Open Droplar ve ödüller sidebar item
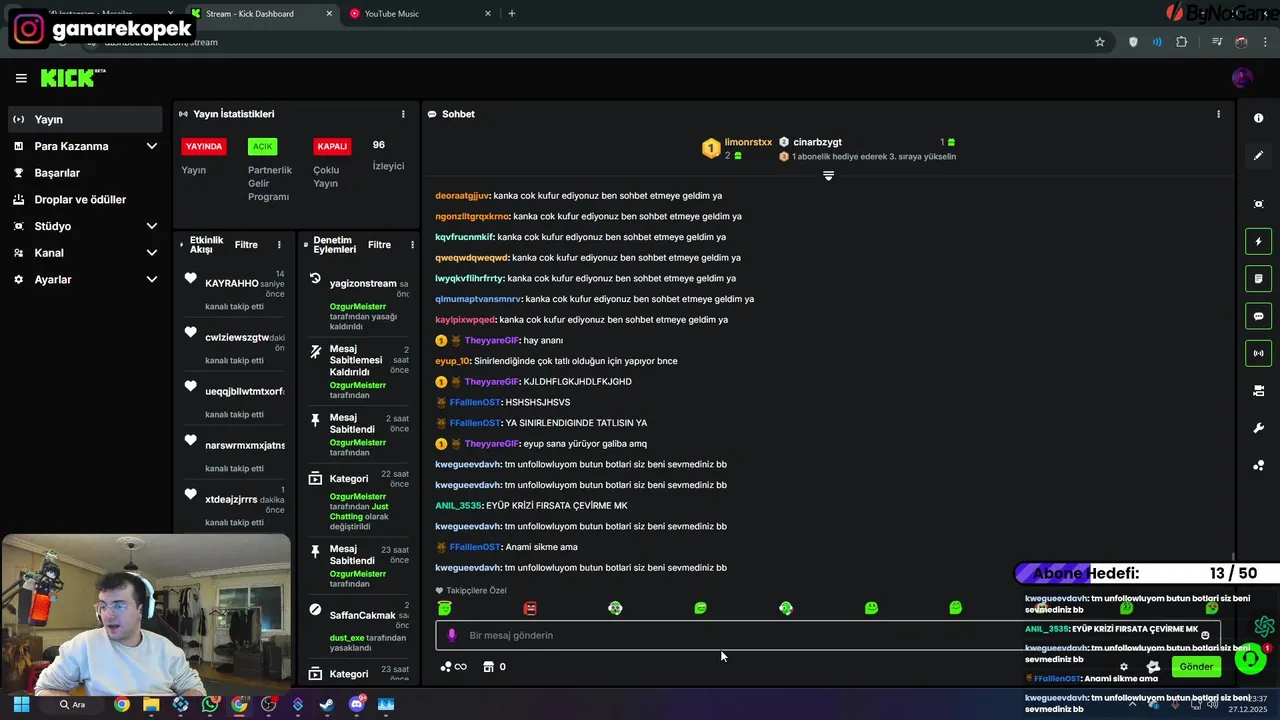 tap(84, 199)
